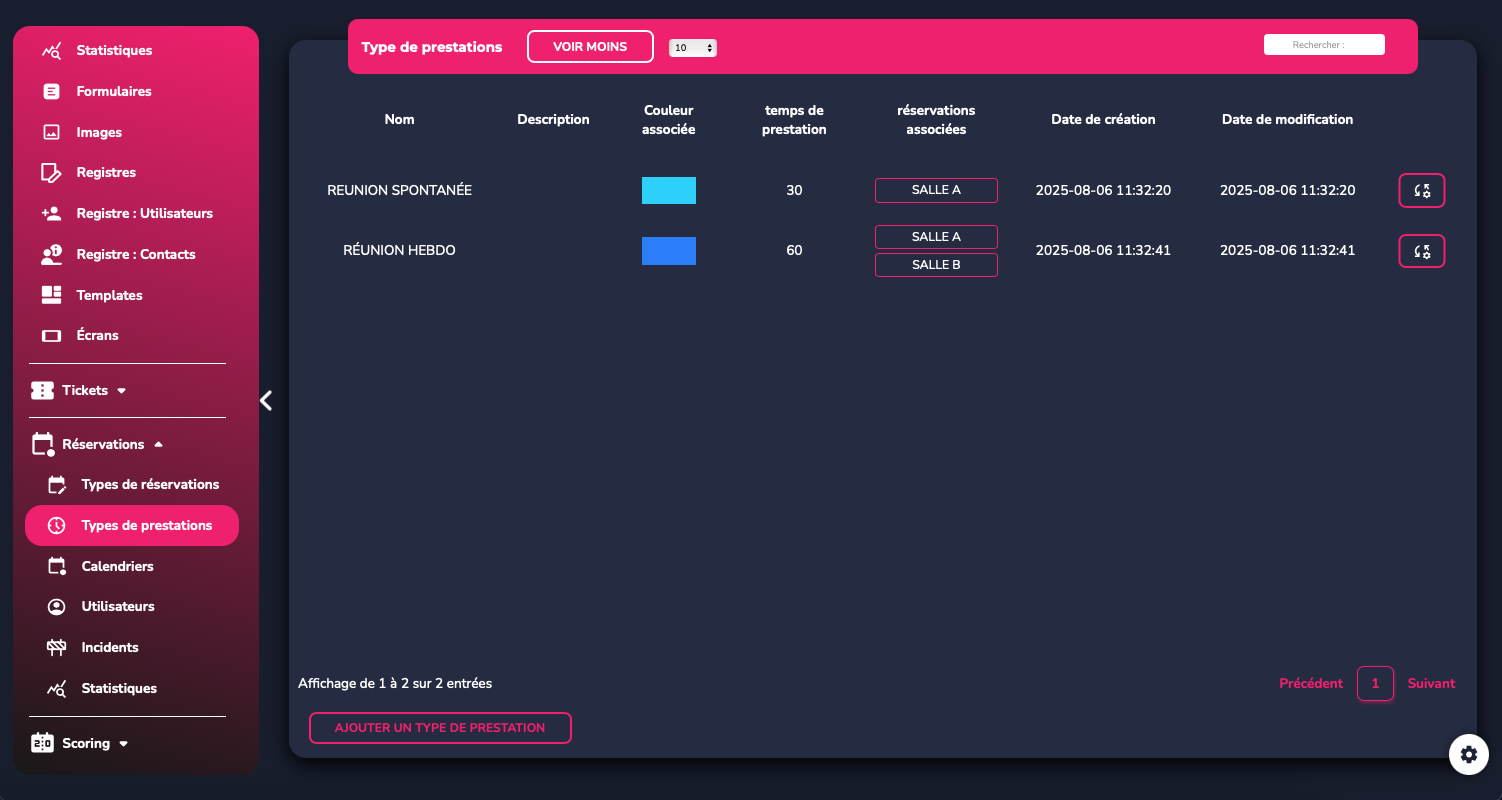Click Ajouter un type de prestation
Viewport: 1502px width, 800px height.
click(x=440, y=728)
